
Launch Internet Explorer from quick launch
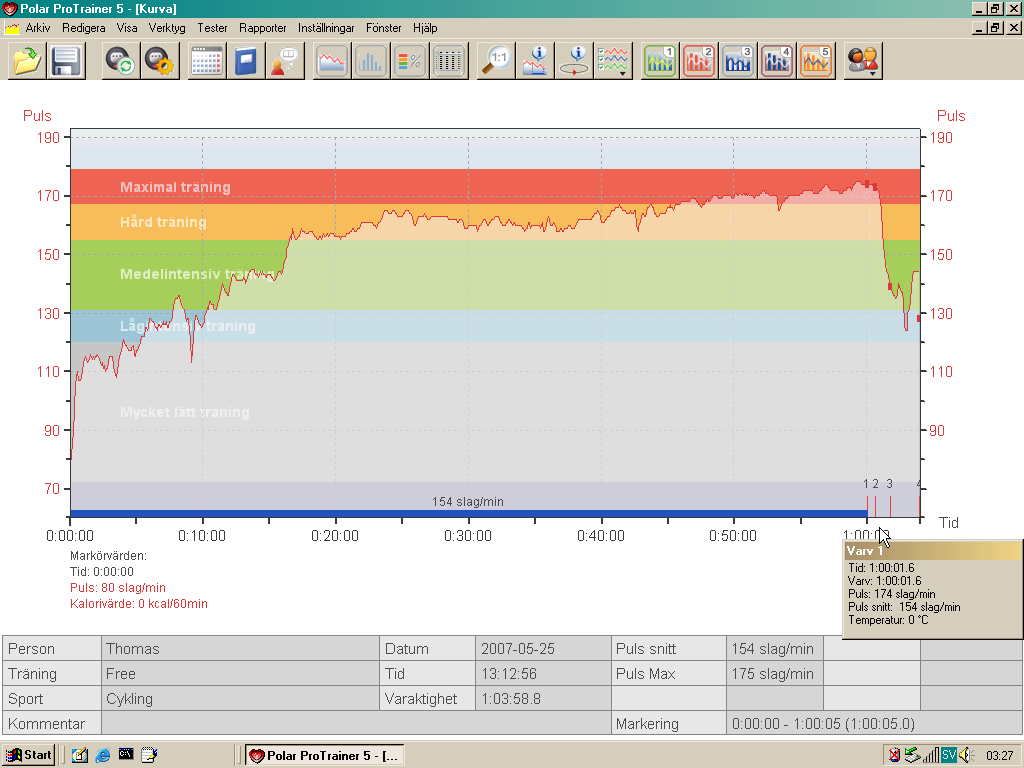tap(103, 755)
